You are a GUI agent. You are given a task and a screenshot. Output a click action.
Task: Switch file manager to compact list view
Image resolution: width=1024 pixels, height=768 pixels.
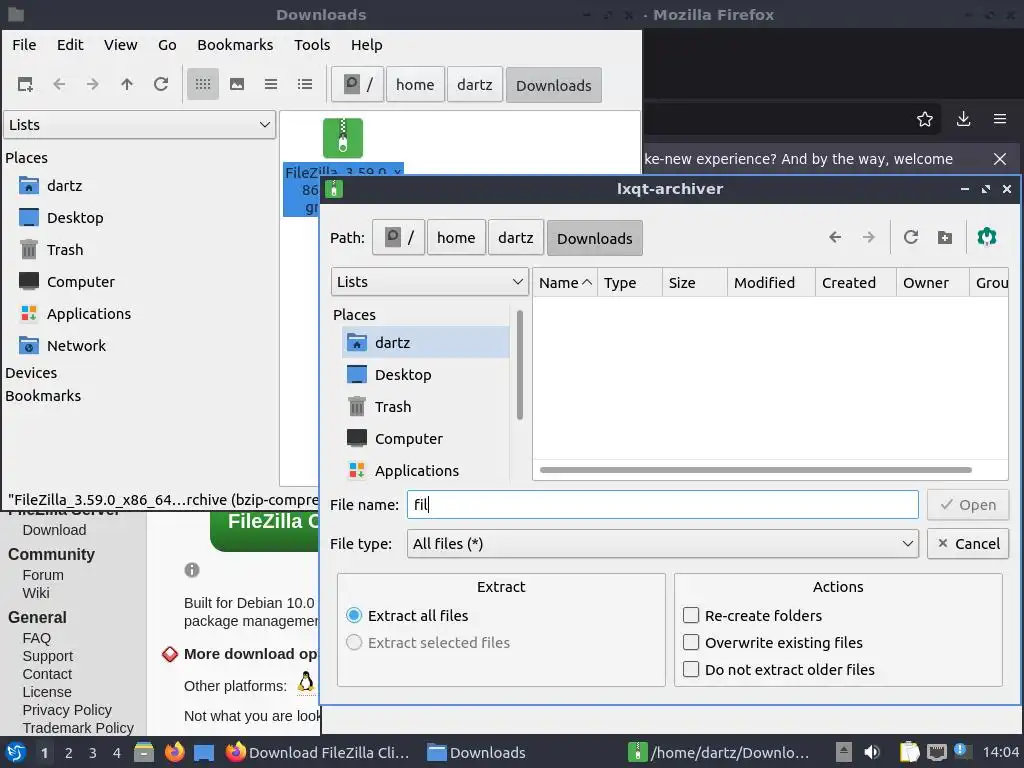(x=271, y=84)
